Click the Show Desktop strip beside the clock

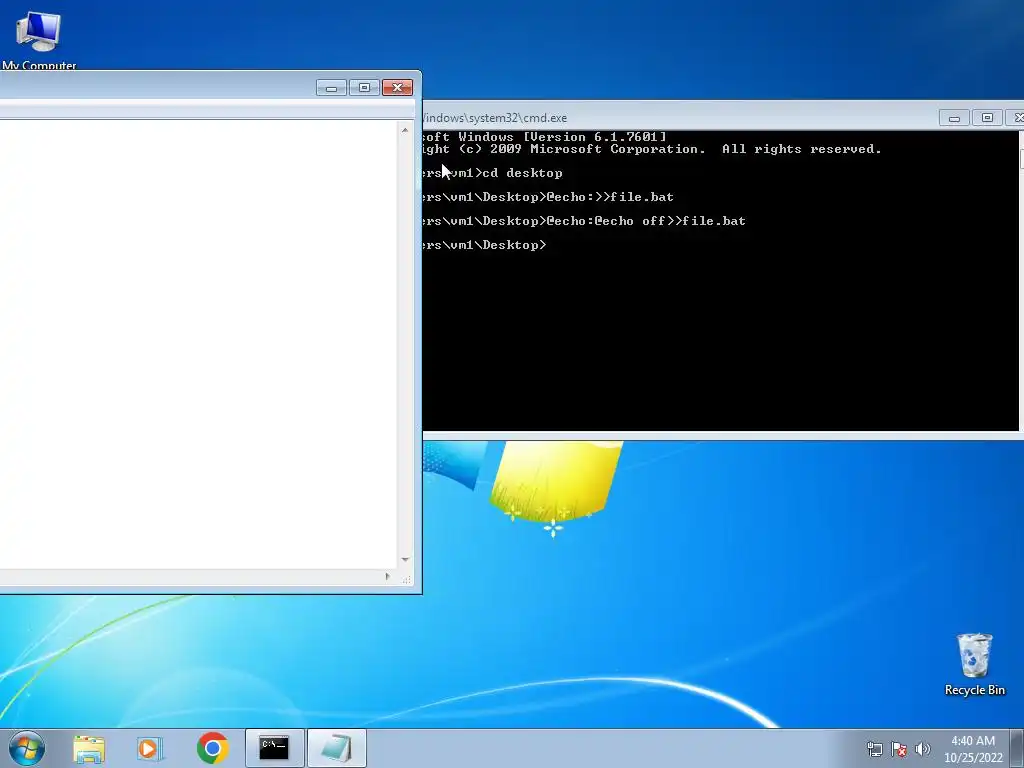tap(1017, 748)
